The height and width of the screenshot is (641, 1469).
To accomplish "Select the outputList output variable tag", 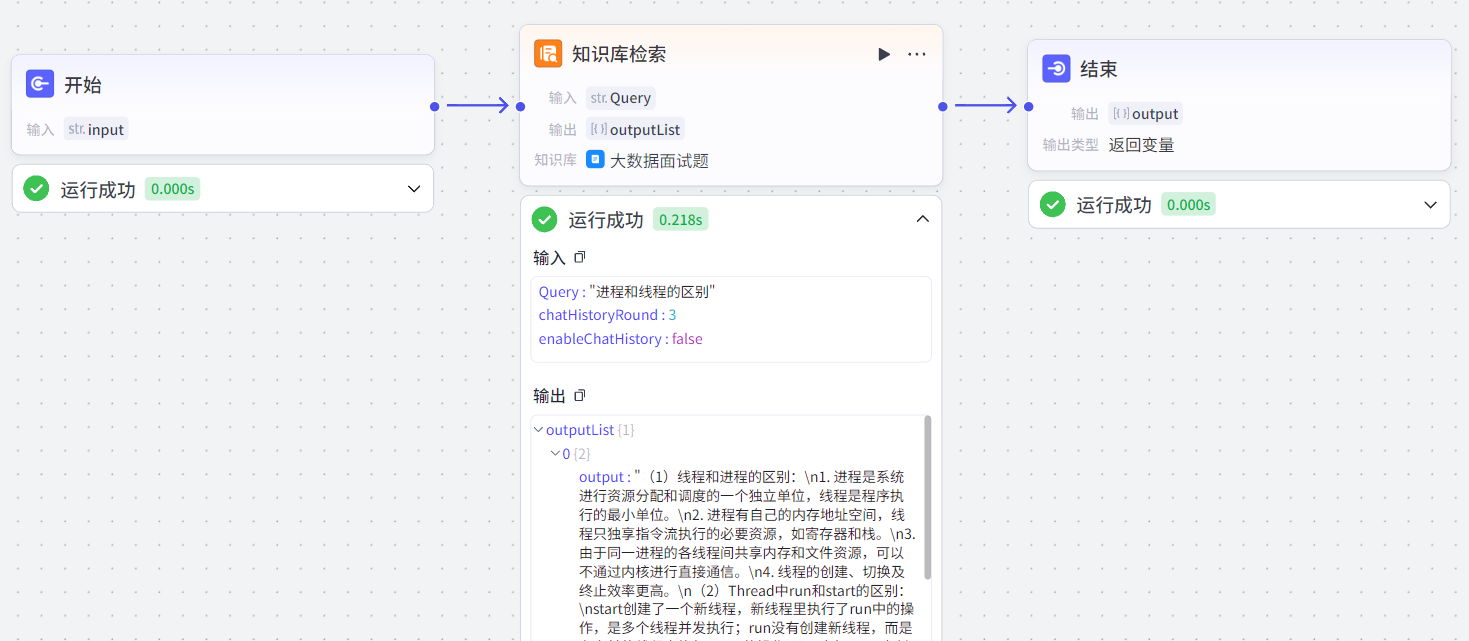I will coord(636,129).
